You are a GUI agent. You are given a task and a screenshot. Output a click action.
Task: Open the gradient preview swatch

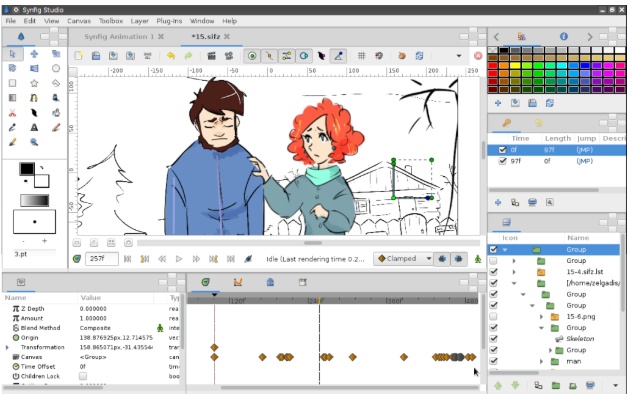click(x=35, y=200)
